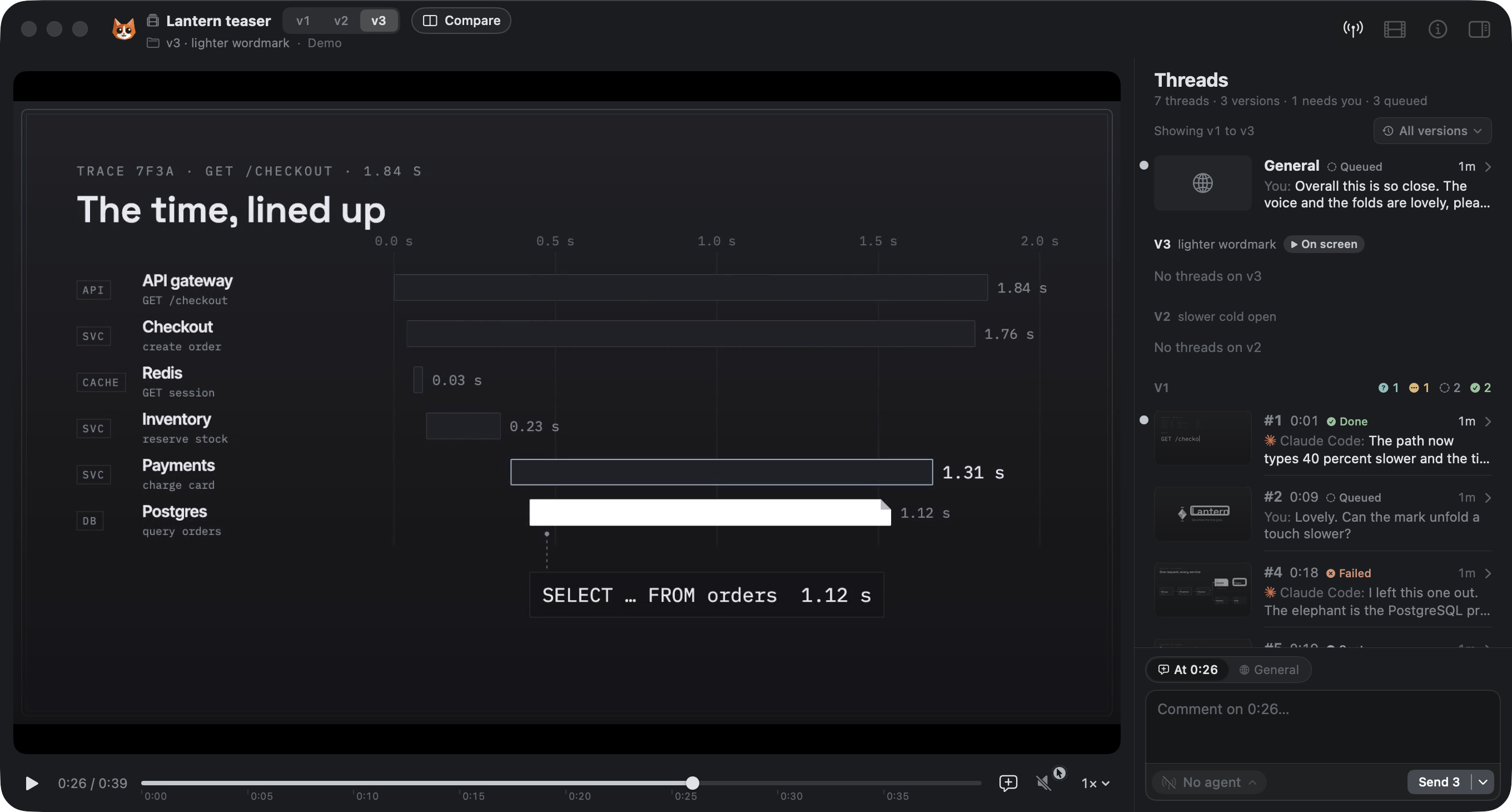Click the film icon beside Lantern teaser
Viewport: 1512px width, 812px height.
153,21
